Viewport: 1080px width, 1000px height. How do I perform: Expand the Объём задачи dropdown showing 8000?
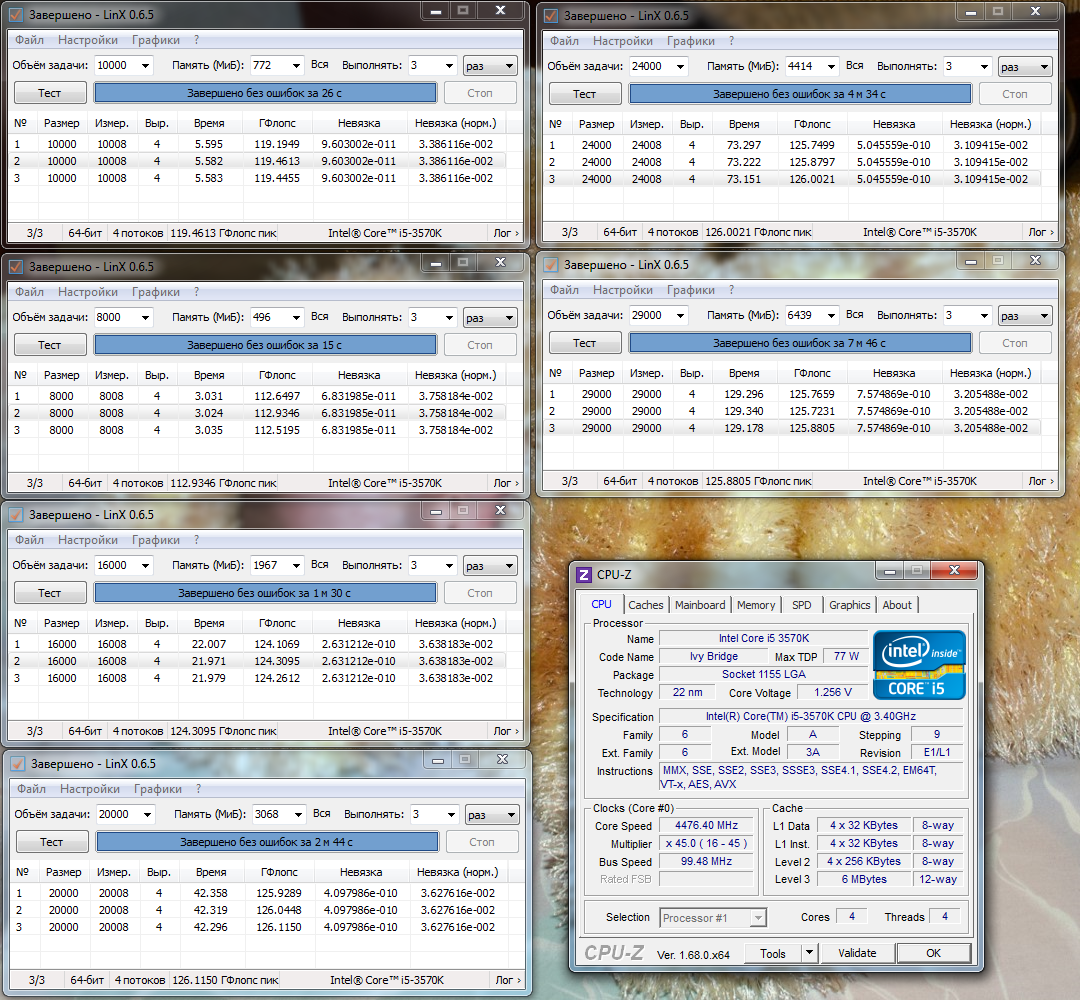coord(145,317)
